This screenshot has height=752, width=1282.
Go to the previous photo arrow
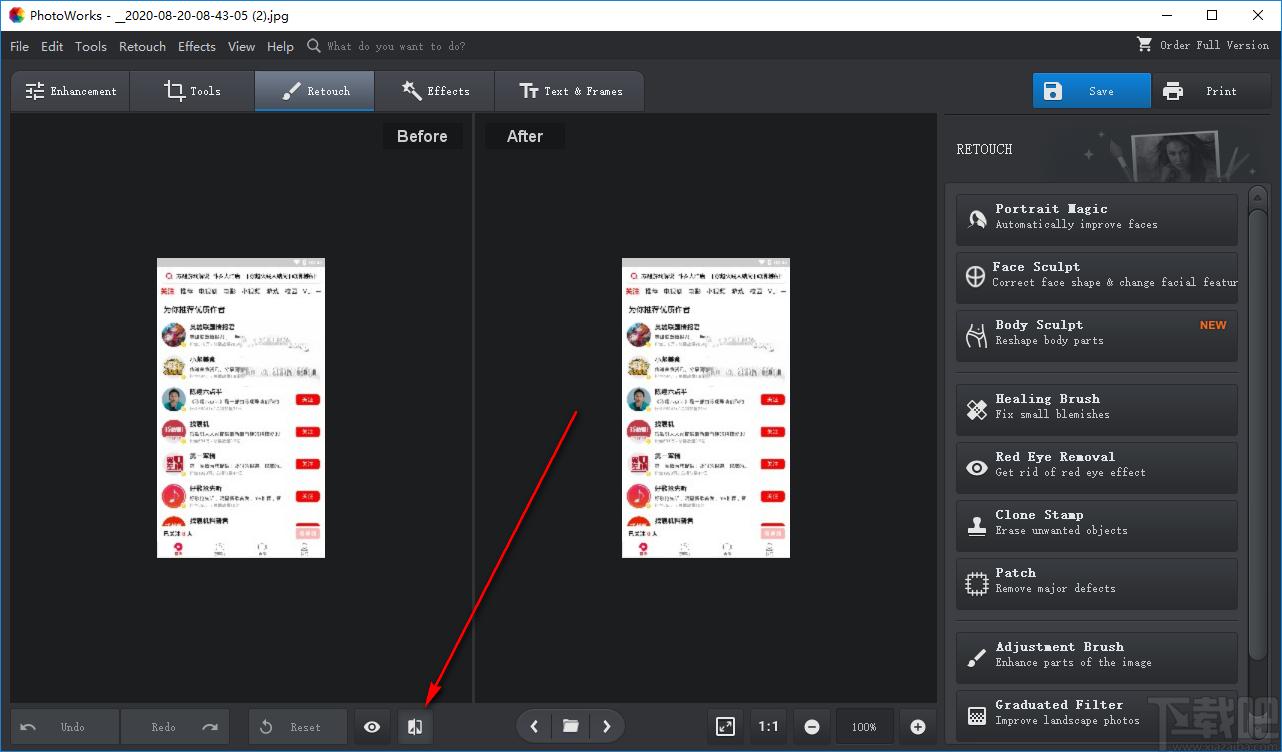click(x=534, y=727)
